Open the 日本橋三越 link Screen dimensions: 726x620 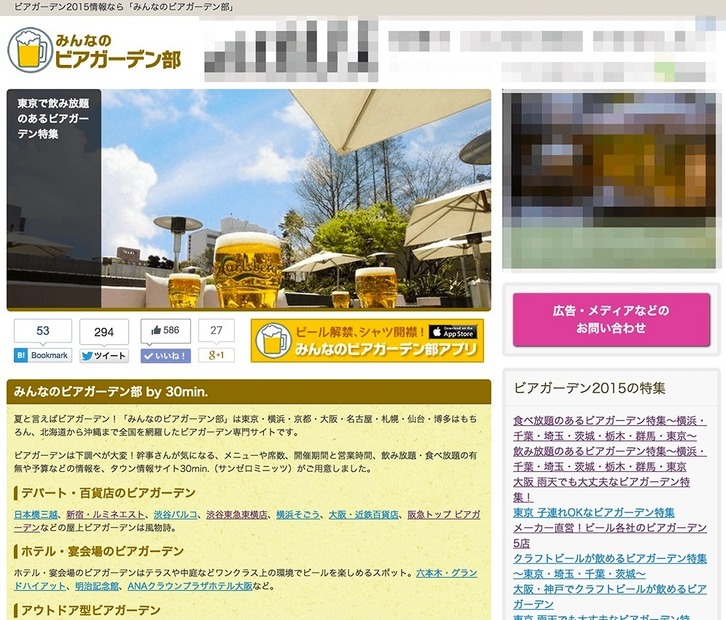point(36,514)
